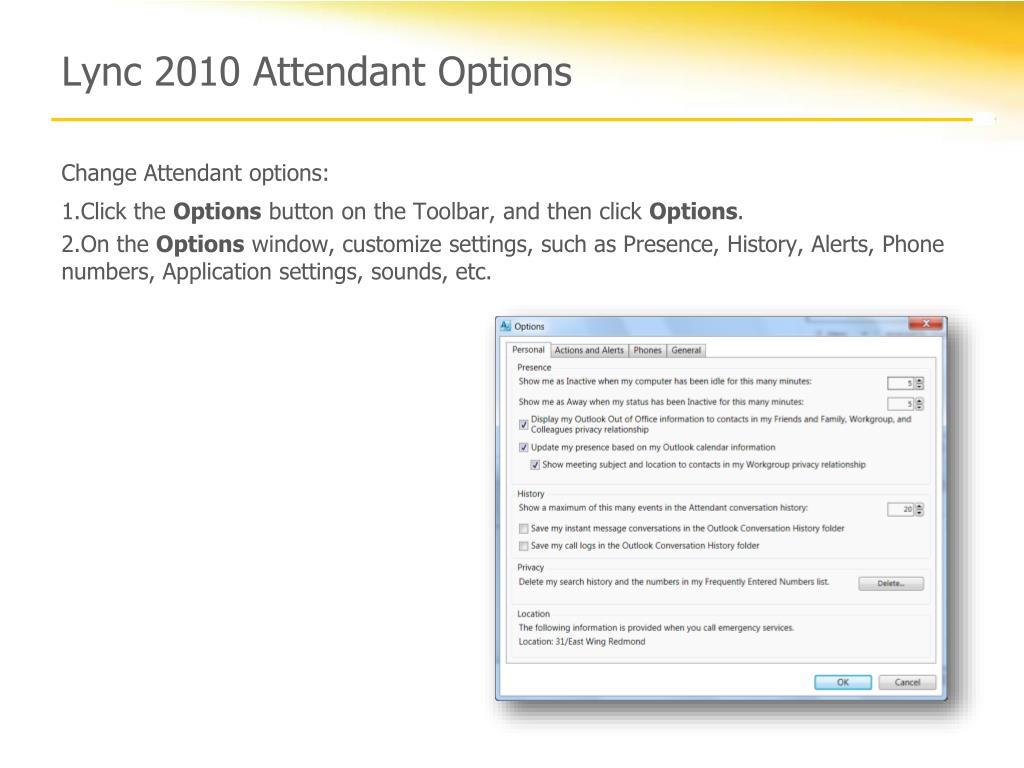Image resolution: width=1024 pixels, height=768 pixels.
Task: Click the emergency services information sentence
Action: [x=656, y=628]
